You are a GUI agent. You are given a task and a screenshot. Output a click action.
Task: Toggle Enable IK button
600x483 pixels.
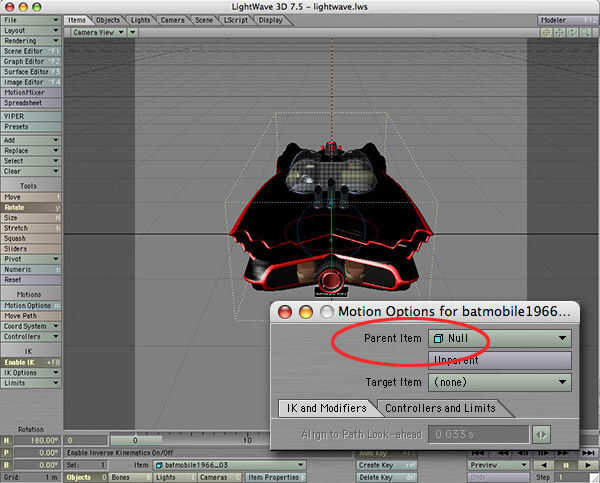(x=31, y=362)
